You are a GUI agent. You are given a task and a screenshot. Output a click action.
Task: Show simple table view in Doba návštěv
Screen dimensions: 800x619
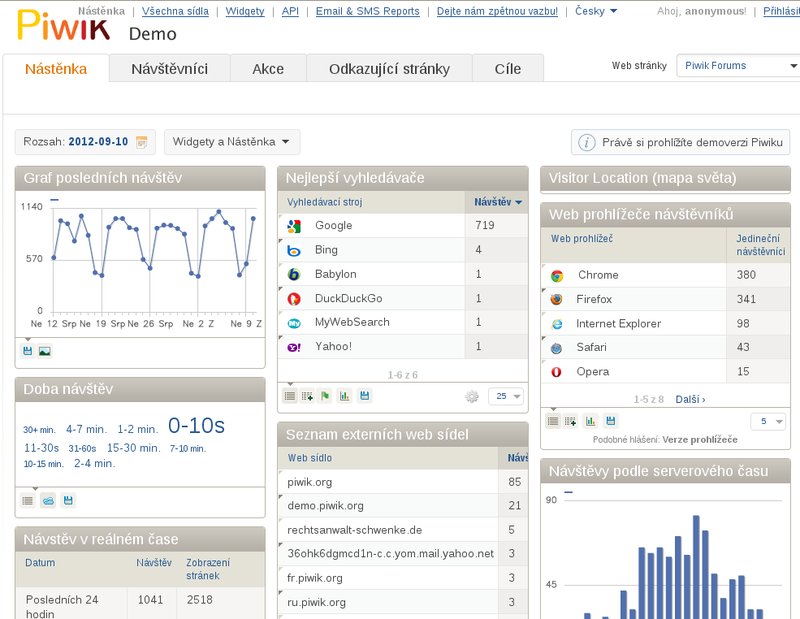point(28,501)
